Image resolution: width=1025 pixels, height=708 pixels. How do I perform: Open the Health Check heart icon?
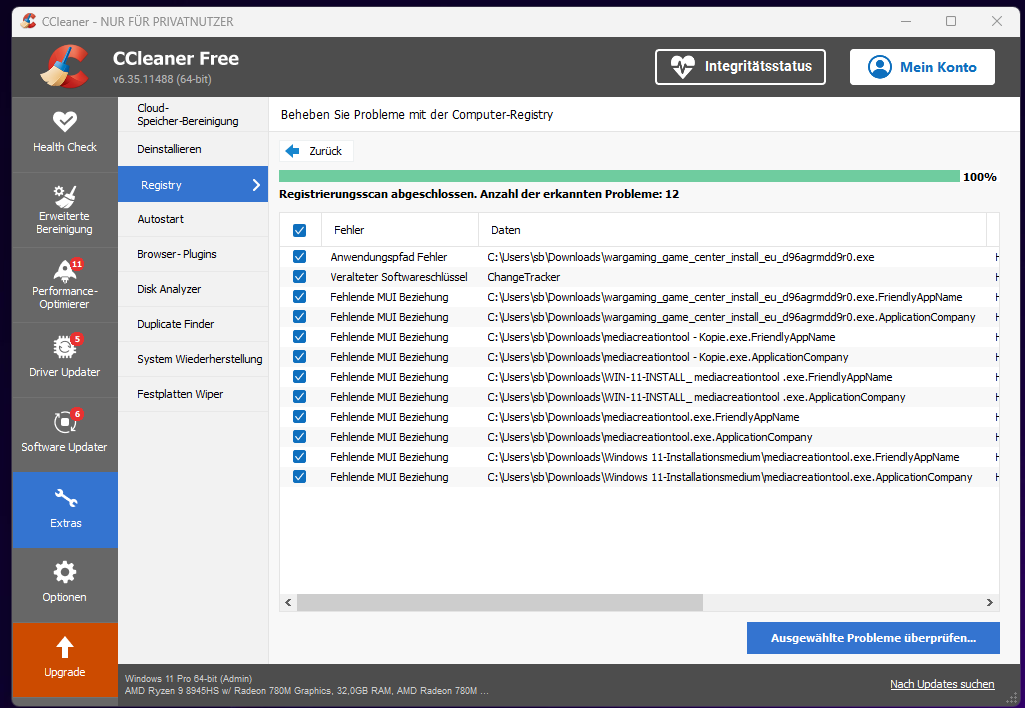pos(65,122)
